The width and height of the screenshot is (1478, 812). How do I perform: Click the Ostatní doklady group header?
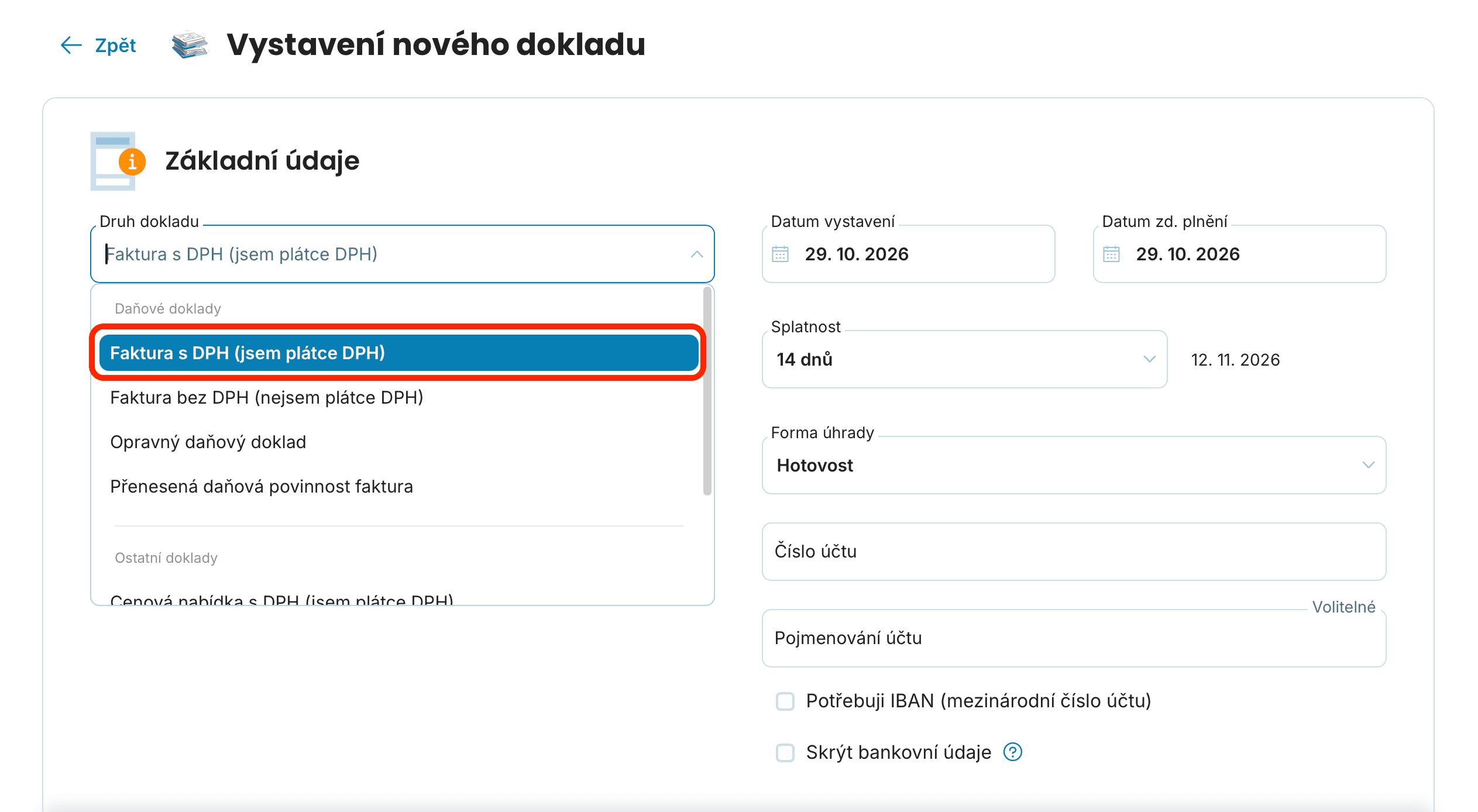point(166,558)
